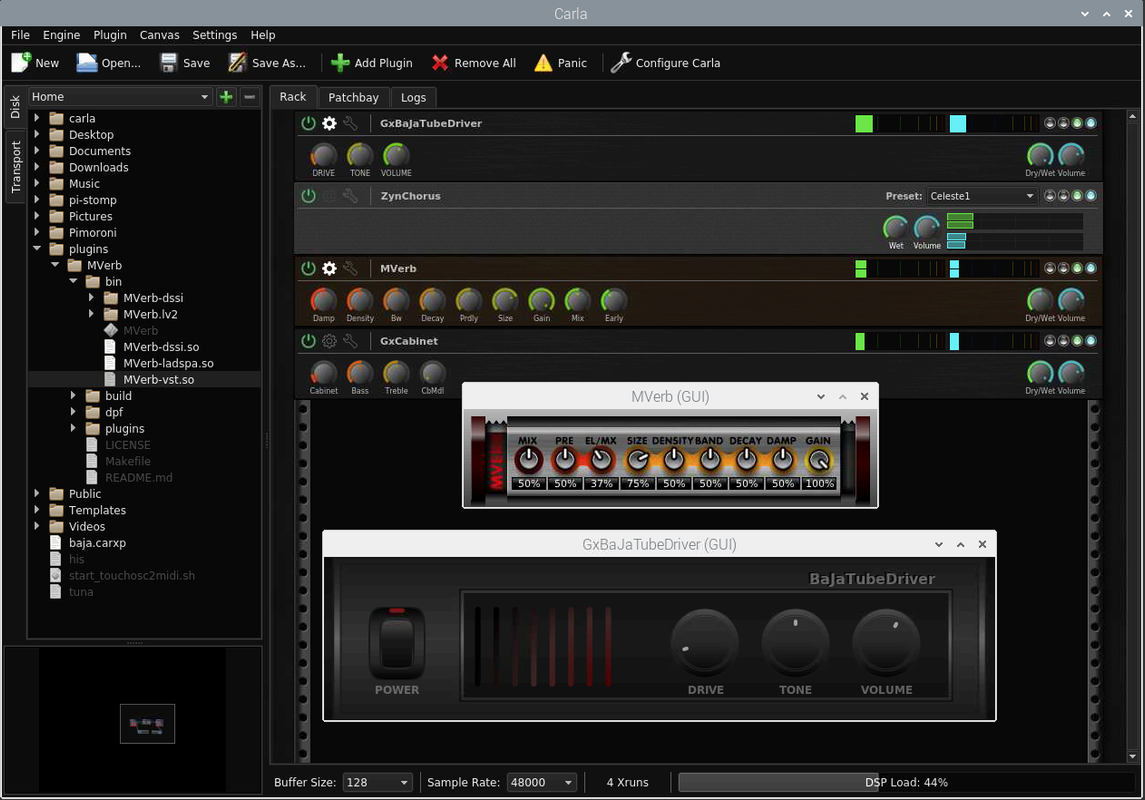The image size is (1145, 800).
Task: Click GAIN knob in MVerb GUI
Action: pyautogui.click(x=819, y=460)
